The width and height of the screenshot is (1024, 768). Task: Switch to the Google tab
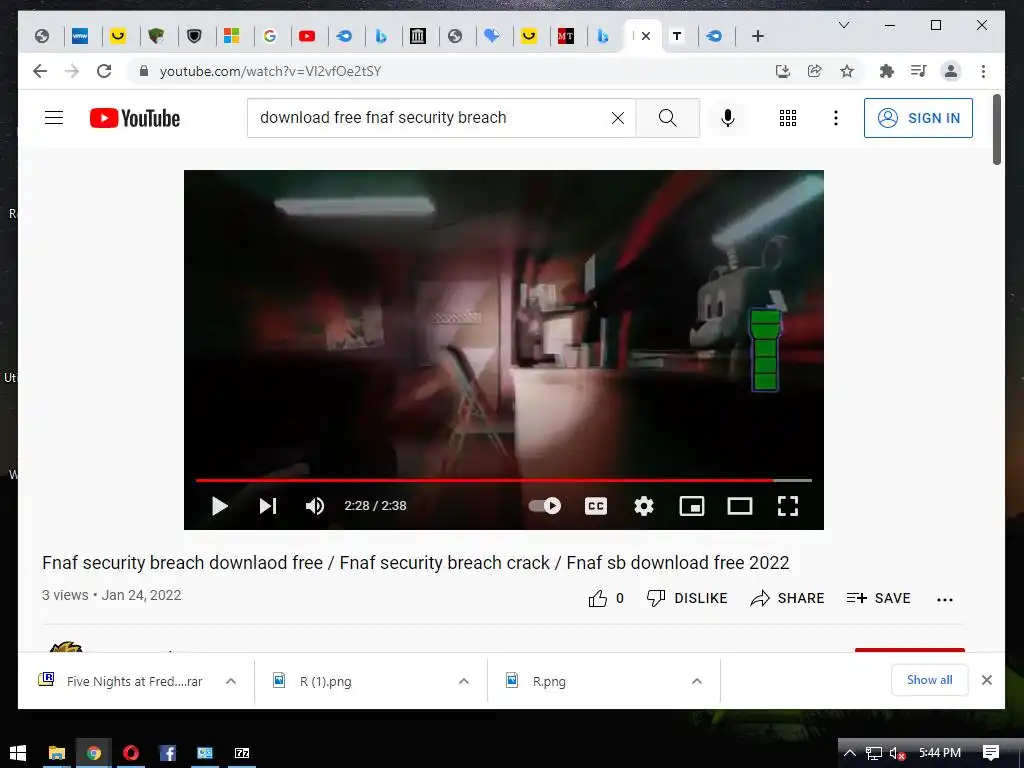coord(270,36)
